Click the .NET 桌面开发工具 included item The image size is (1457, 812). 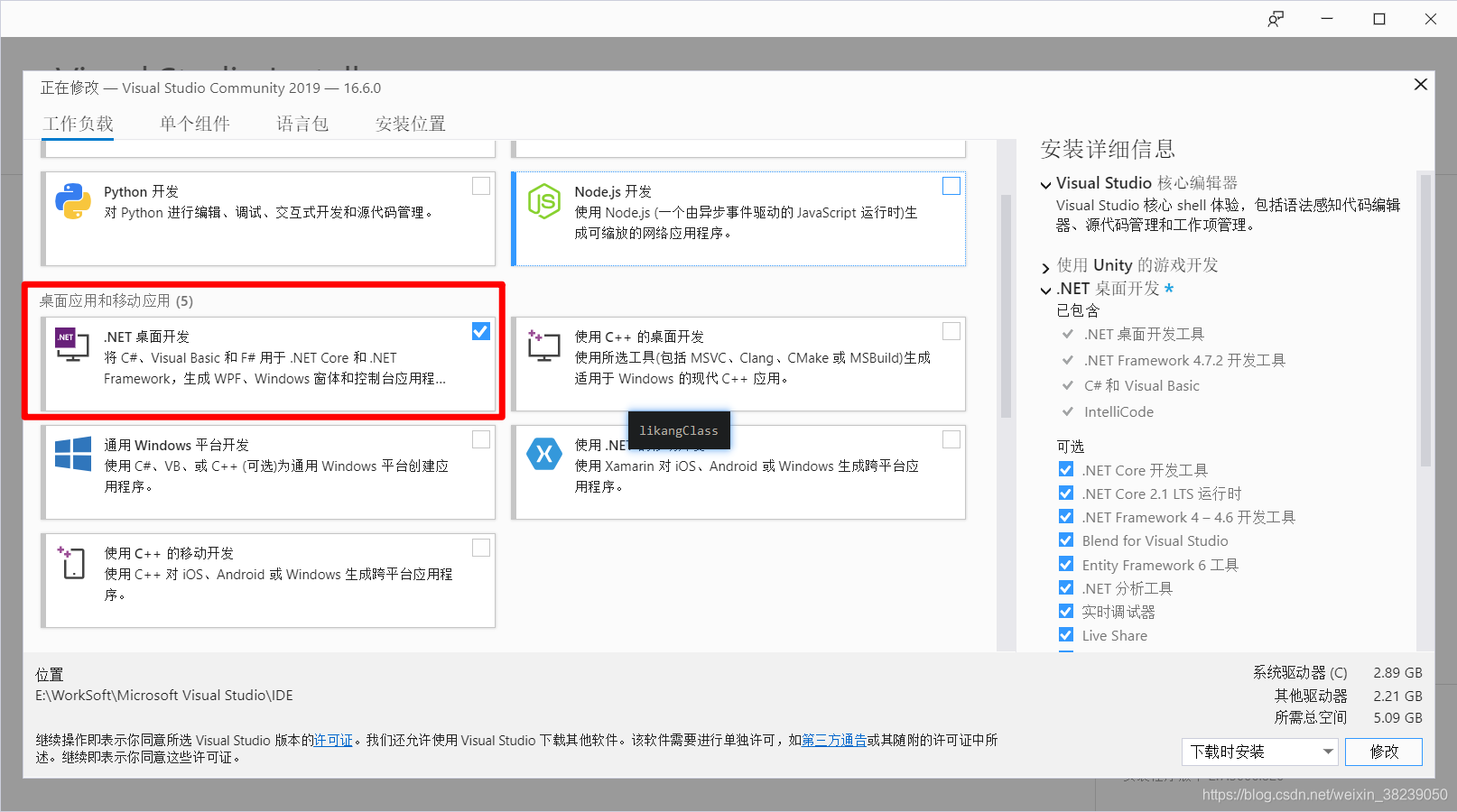[x=1144, y=334]
